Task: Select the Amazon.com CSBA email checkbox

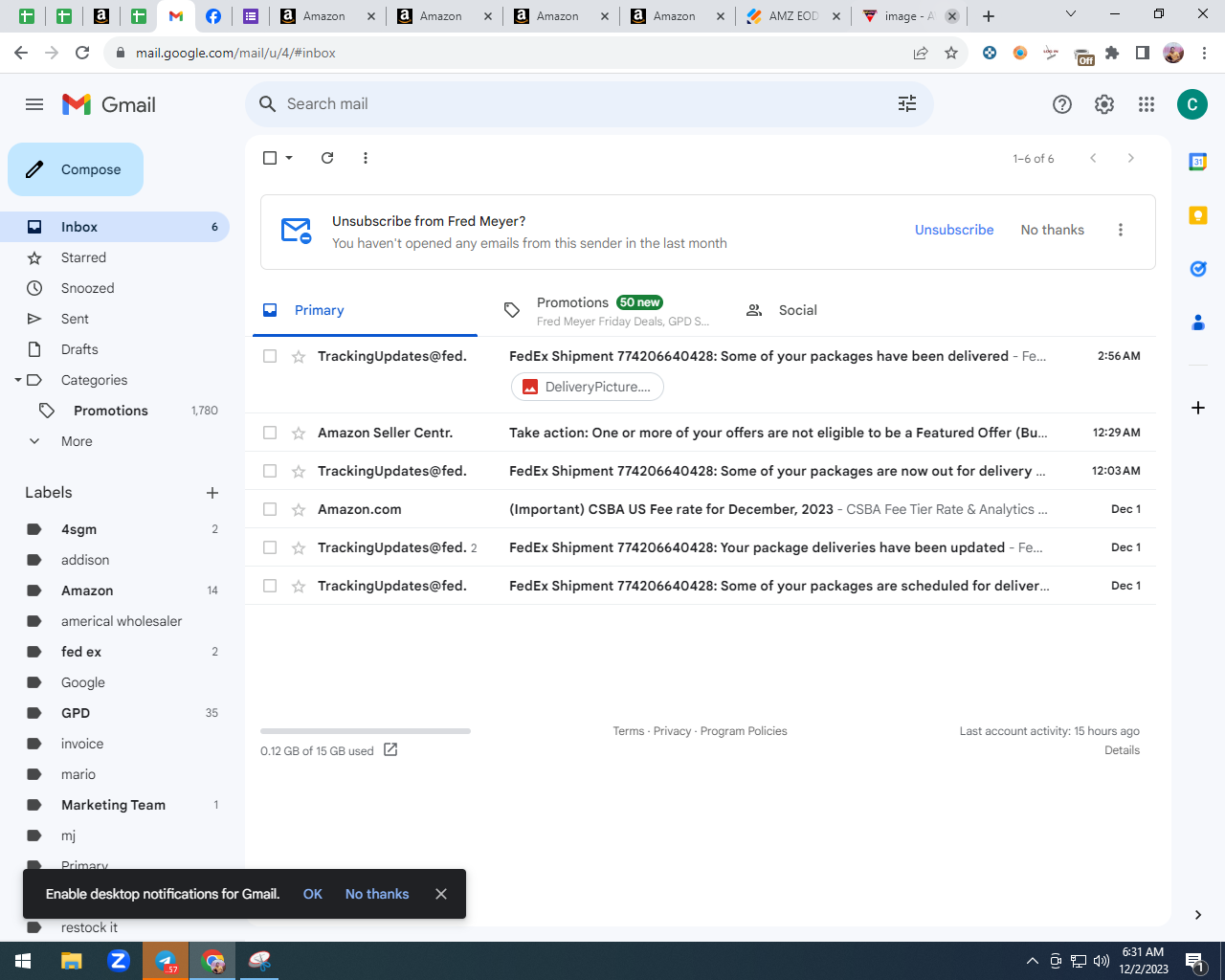Action: (270, 509)
